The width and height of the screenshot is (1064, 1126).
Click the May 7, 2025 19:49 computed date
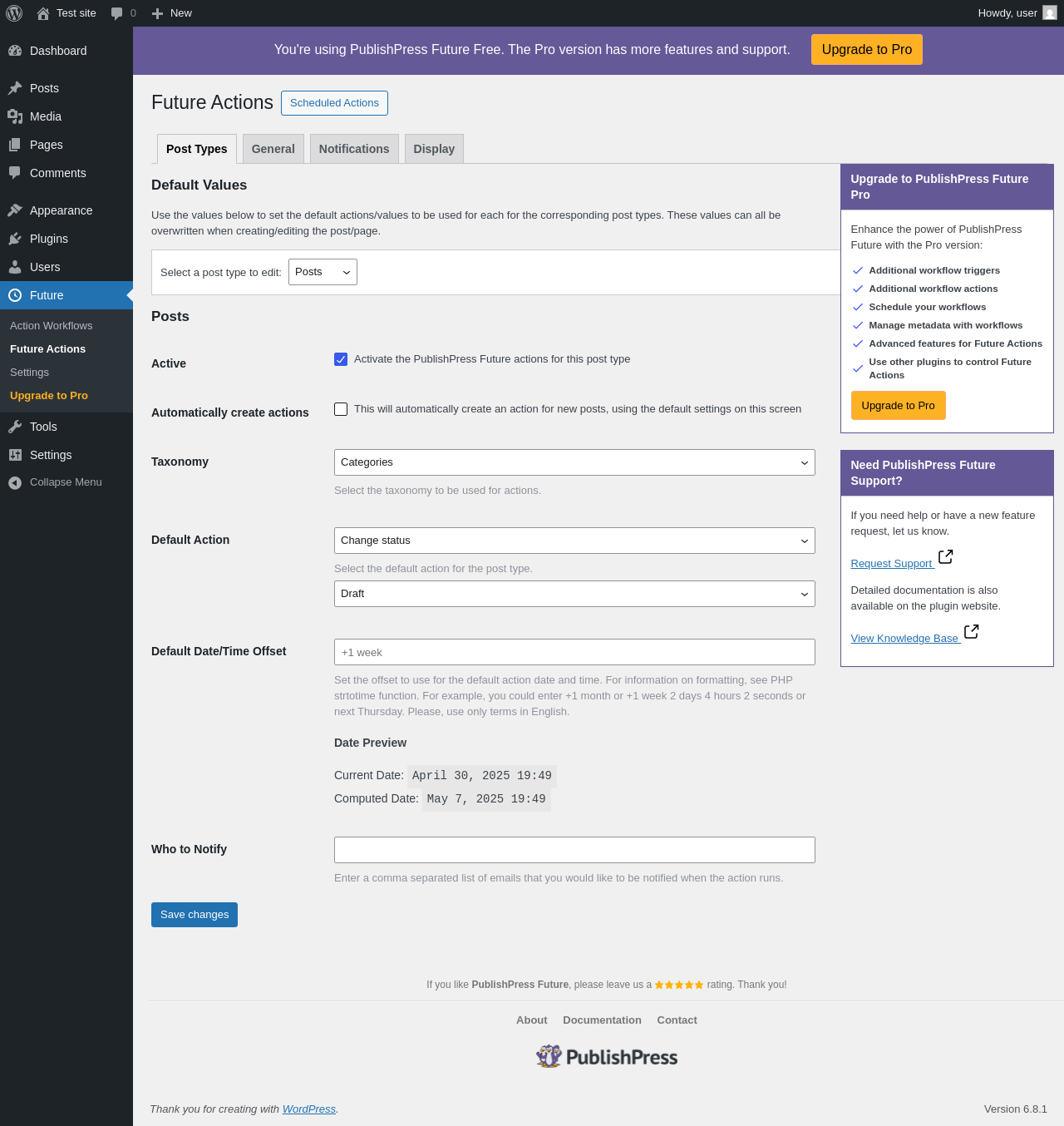(486, 799)
